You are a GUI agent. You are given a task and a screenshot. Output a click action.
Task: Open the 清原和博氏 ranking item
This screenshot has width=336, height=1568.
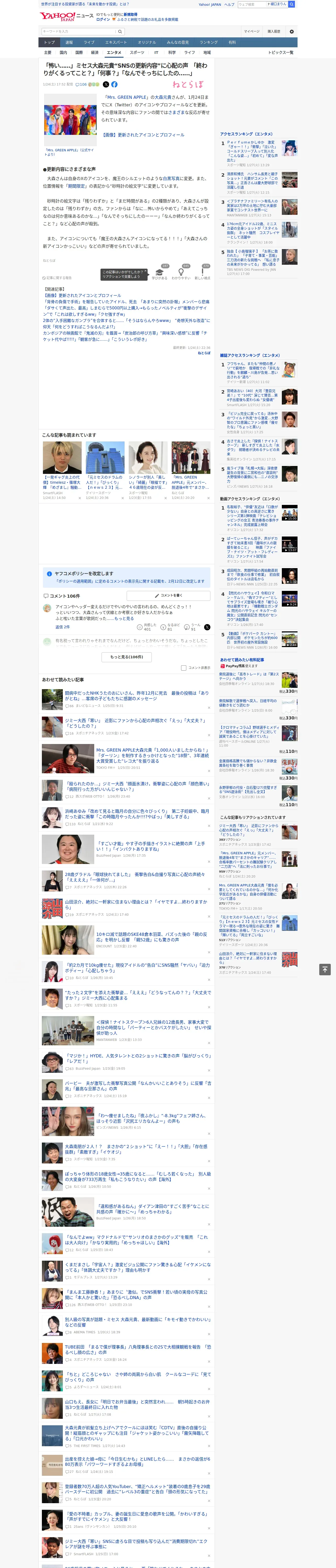tap(259, 183)
